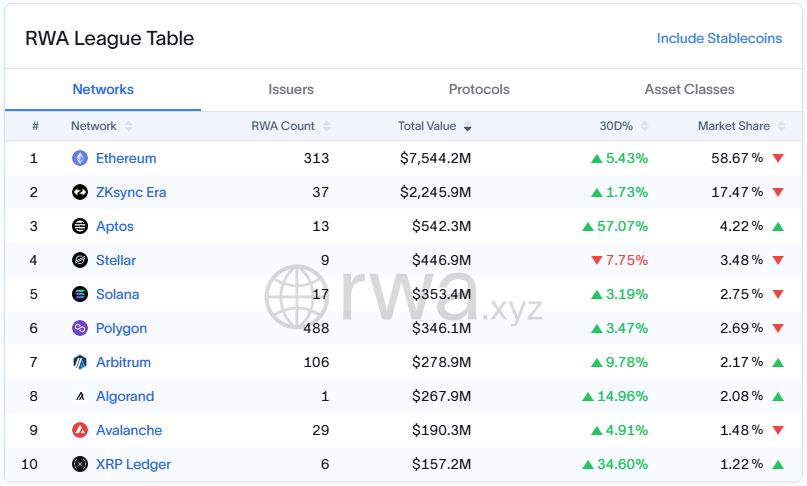The width and height of the screenshot is (807, 486).
Task: Open the Polygon network link
Action: [x=121, y=328]
